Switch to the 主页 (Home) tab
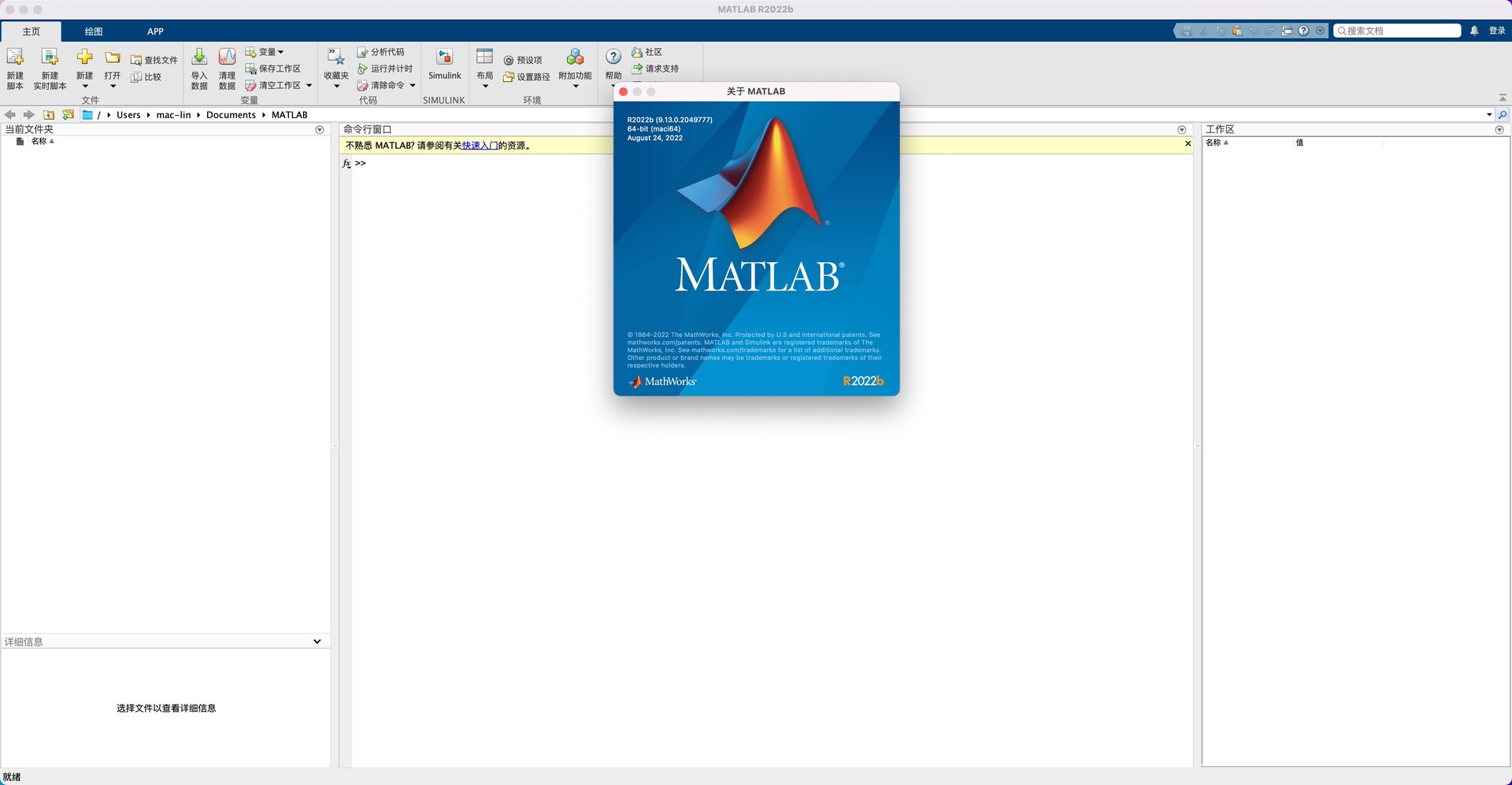The height and width of the screenshot is (785, 1512). (31, 31)
